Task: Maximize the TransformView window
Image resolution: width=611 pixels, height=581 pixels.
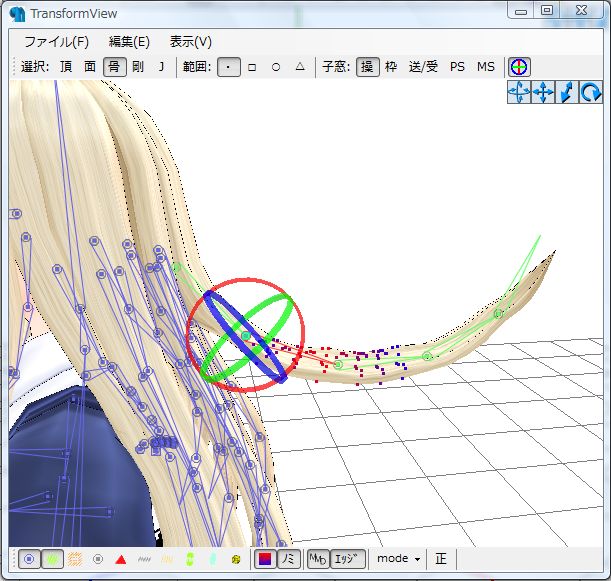Action: (x=547, y=11)
